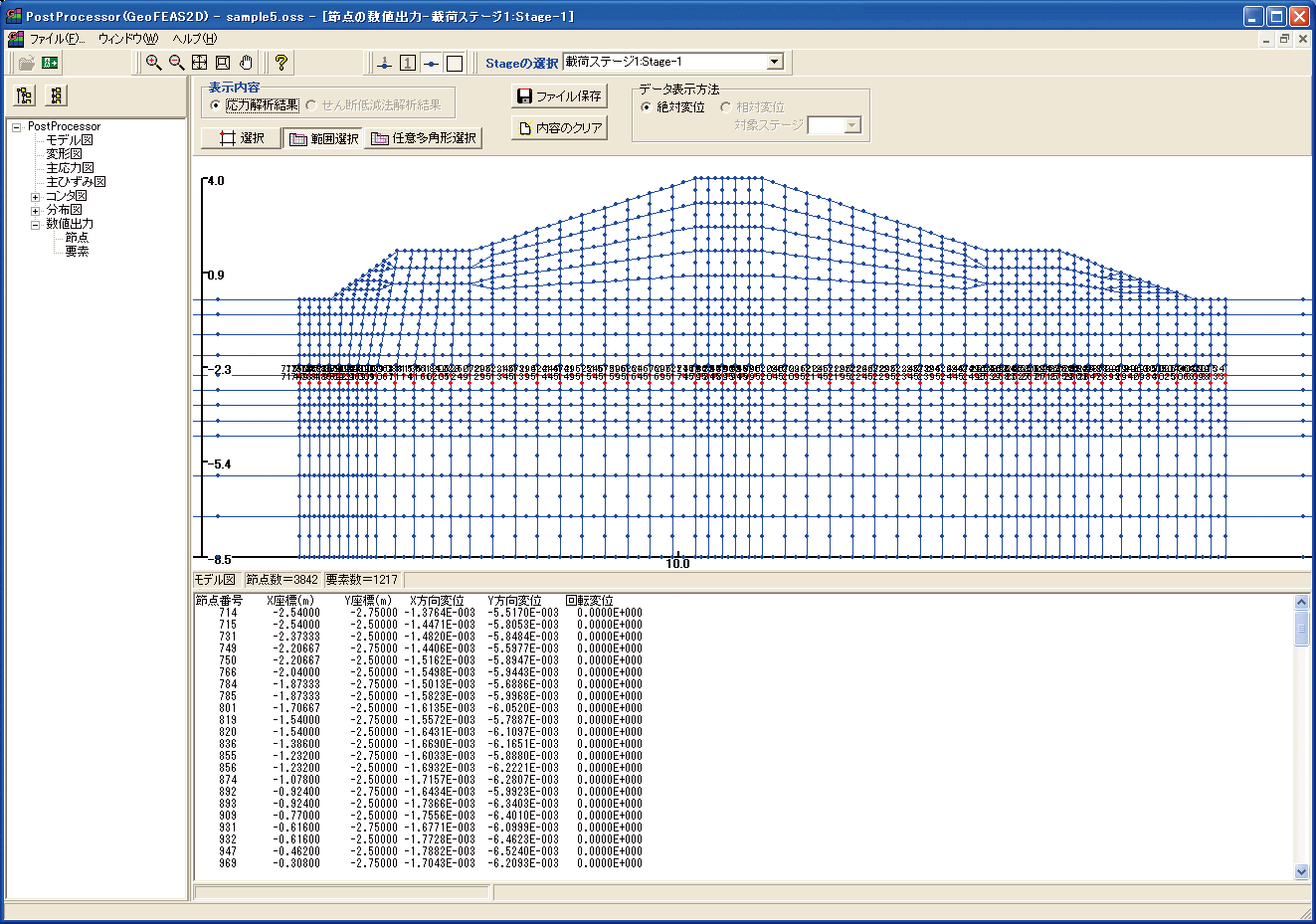Open the ヘルプ(H) menu
Image resolution: width=1316 pixels, height=924 pixels.
(x=194, y=39)
